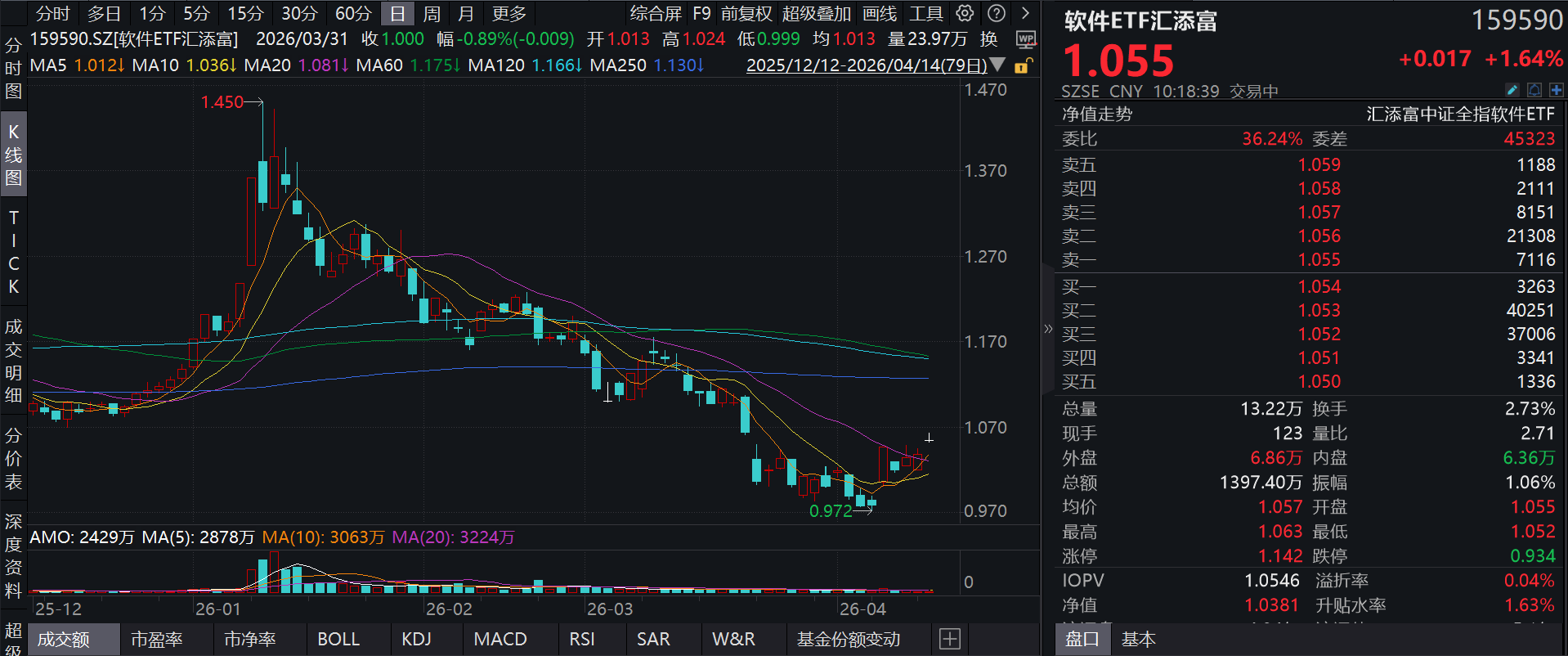Open date range dropdown triangle

pos(997,65)
